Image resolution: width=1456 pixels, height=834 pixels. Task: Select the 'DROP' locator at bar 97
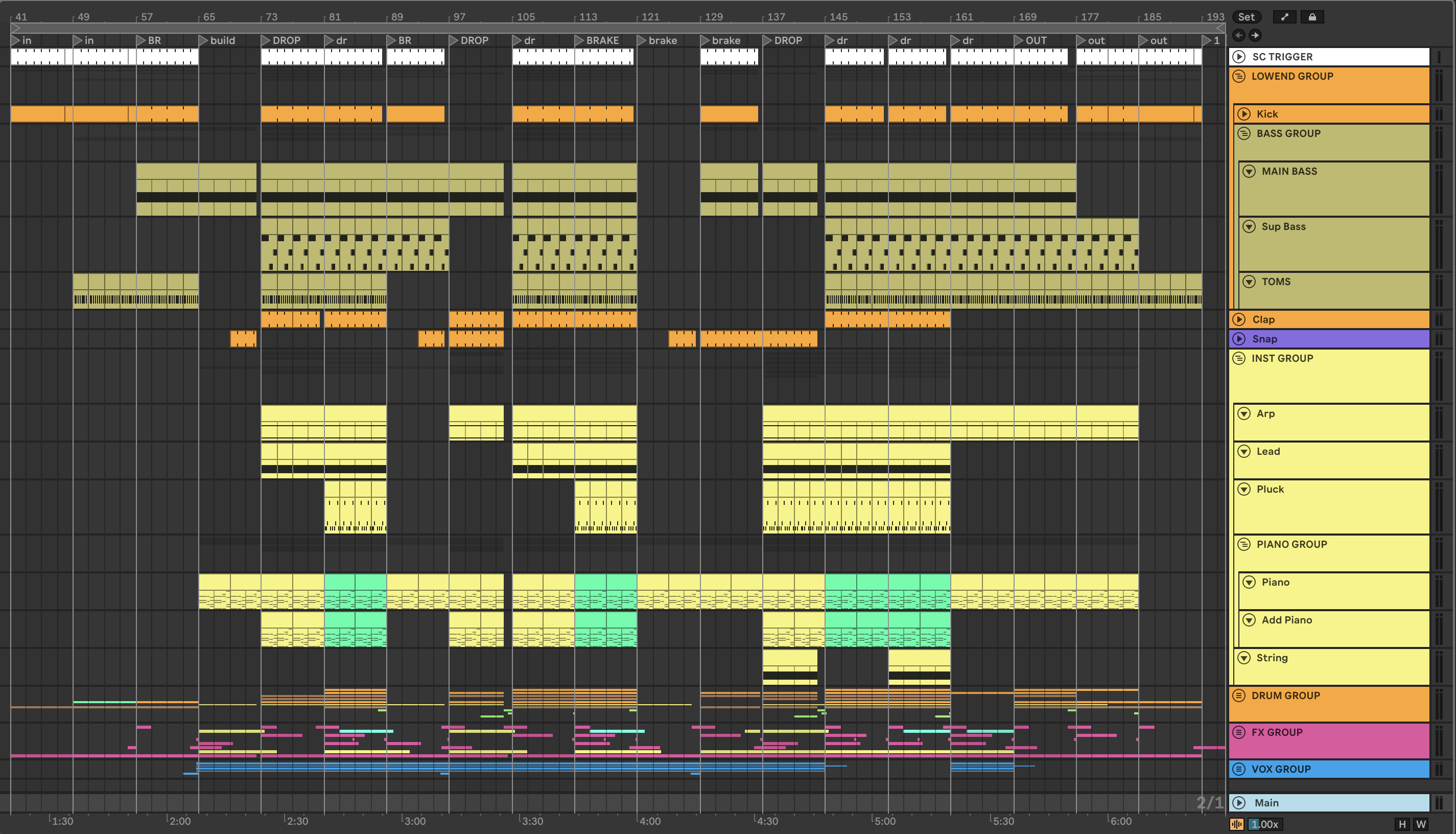click(x=469, y=41)
